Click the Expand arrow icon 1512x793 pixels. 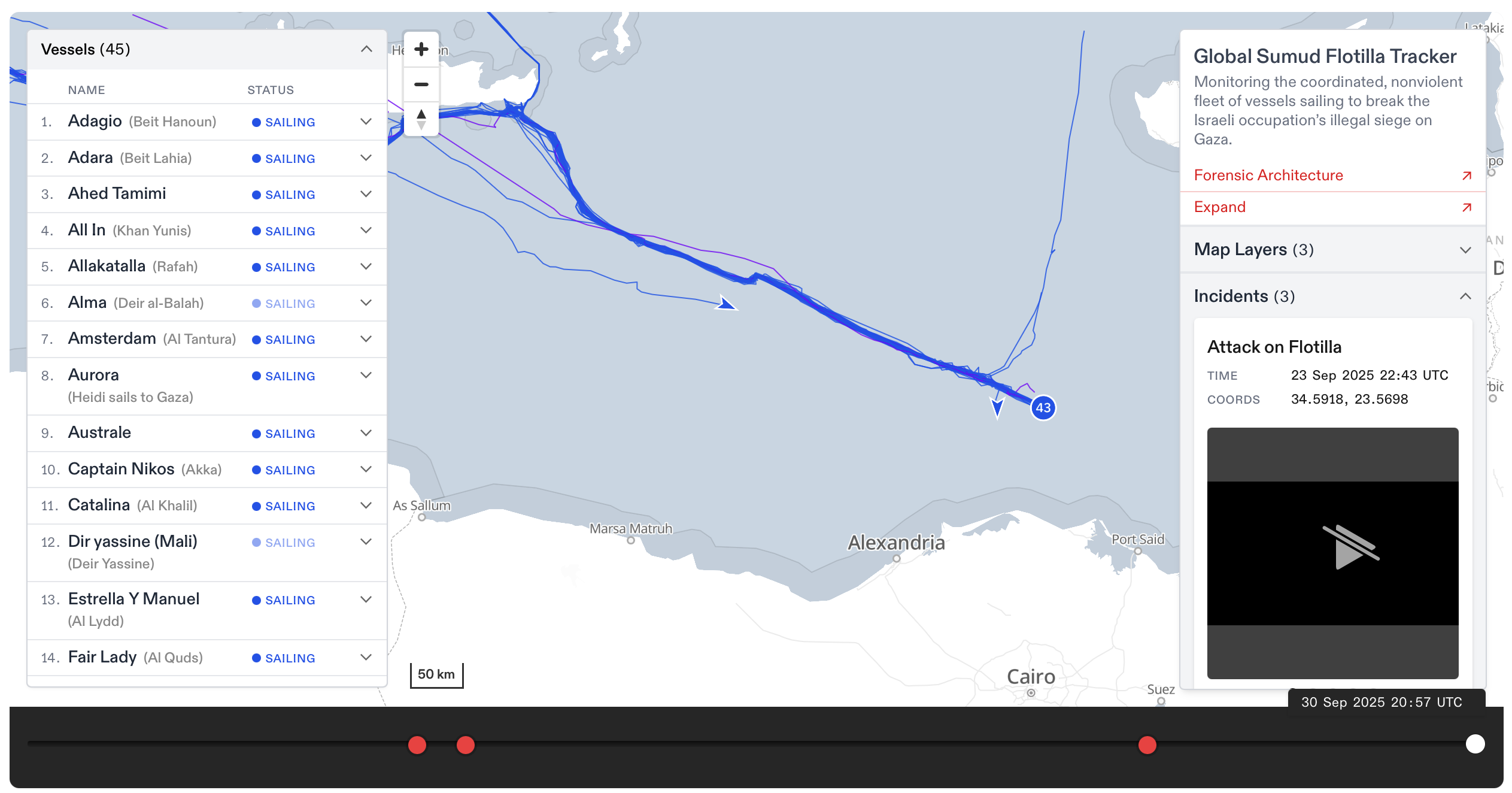pos(1467,207)
